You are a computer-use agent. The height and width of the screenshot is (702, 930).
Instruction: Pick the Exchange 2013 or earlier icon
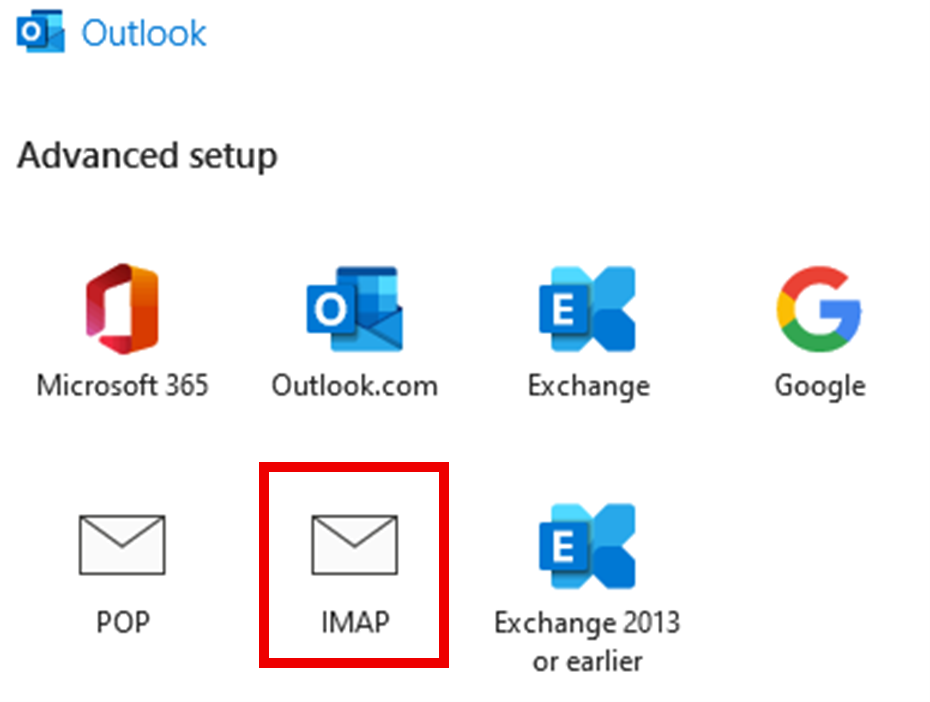(587, 546)
